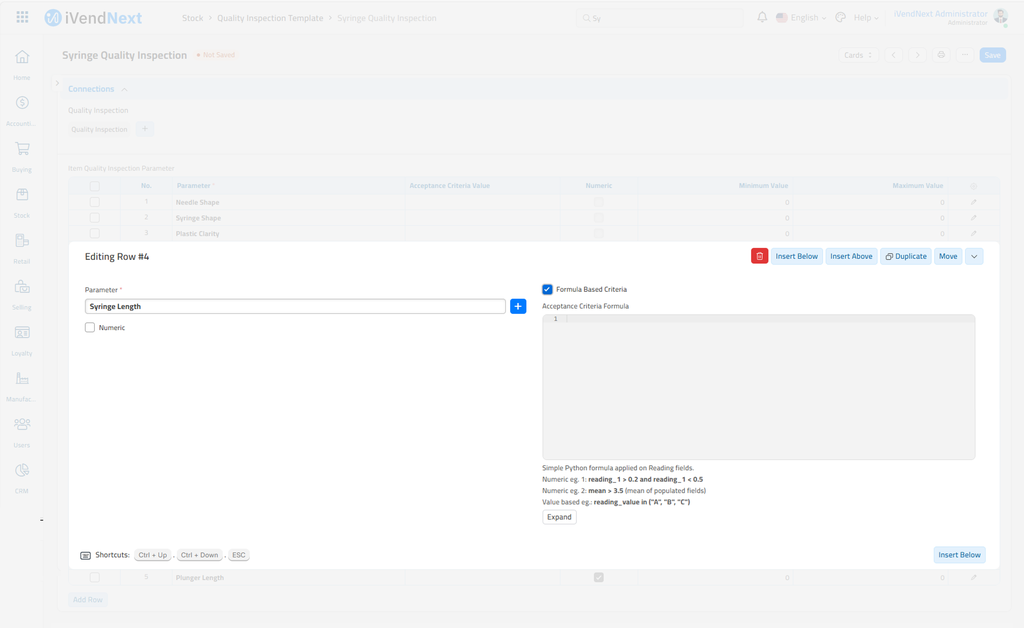1024x628 pixels.
Task: Enable the Numeric checkbox
Action: [x=90, y=327]
